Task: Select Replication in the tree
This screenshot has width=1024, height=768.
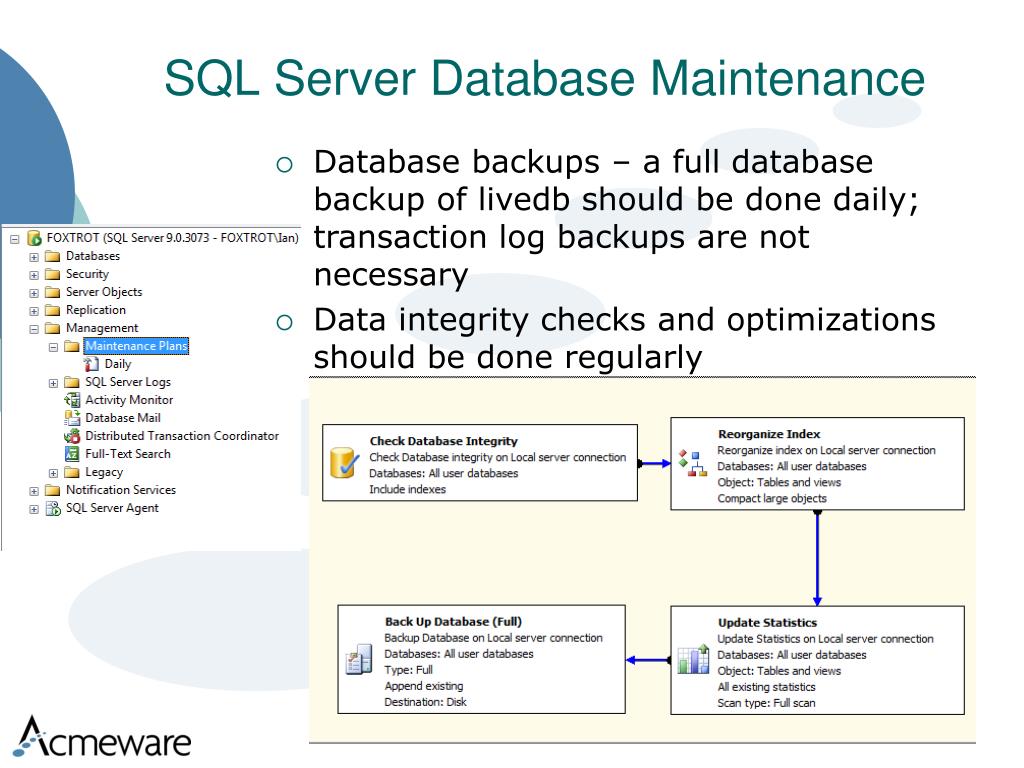Action: click(x=95, y=310)
